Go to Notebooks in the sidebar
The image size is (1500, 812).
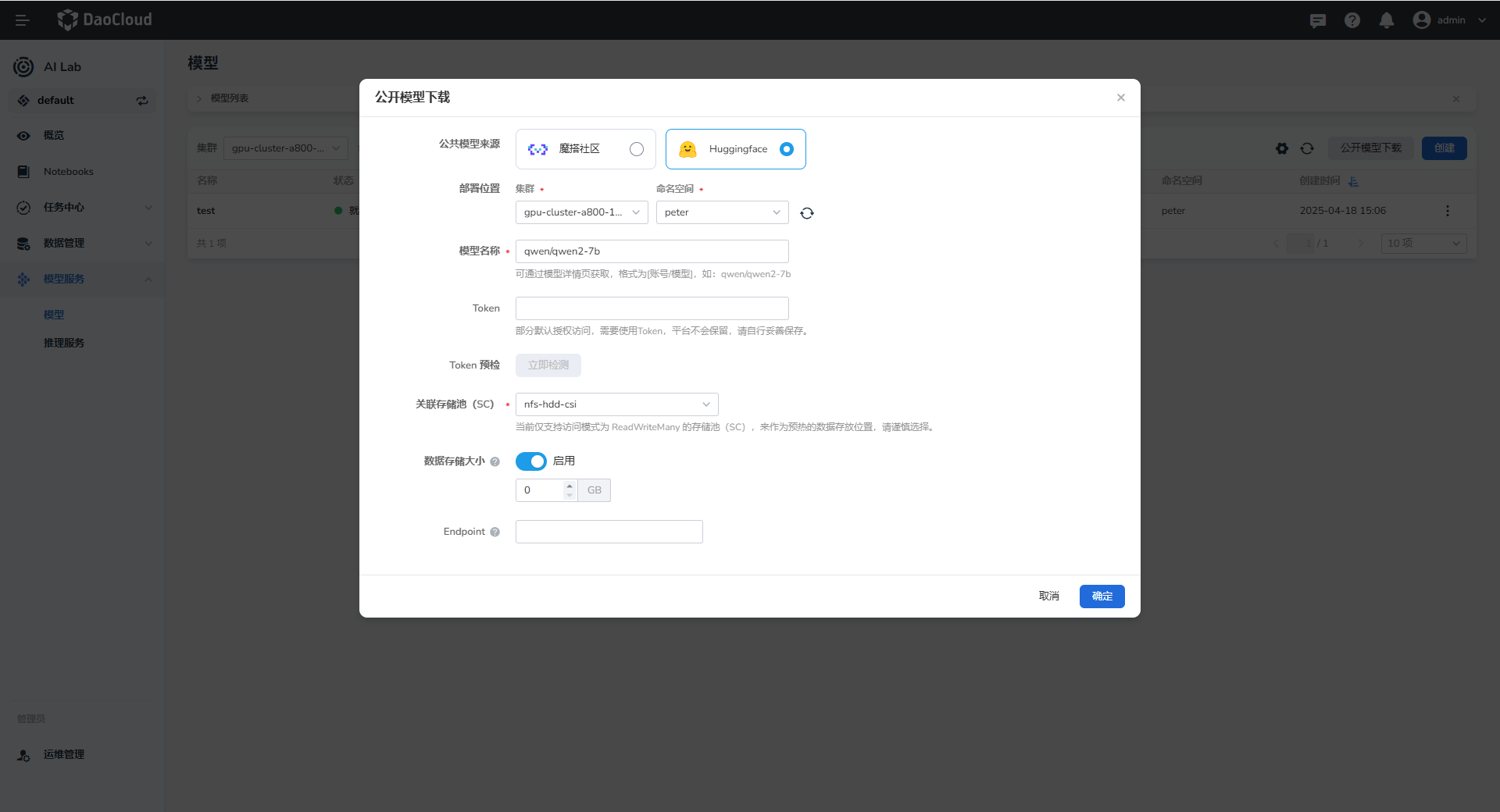click(x=68, y=172)
